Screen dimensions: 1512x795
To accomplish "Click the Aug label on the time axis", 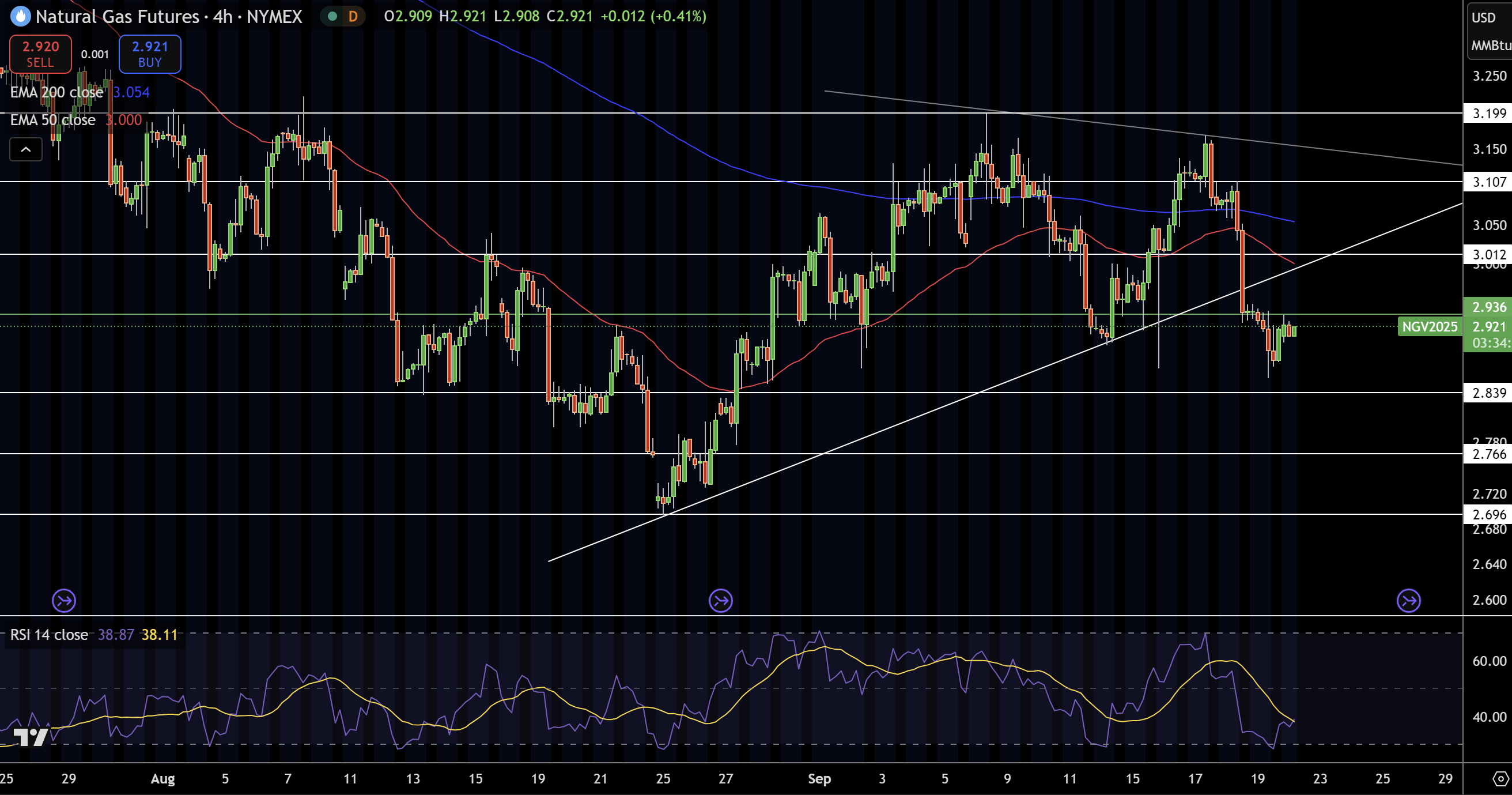I will click(x=162, y=779).
